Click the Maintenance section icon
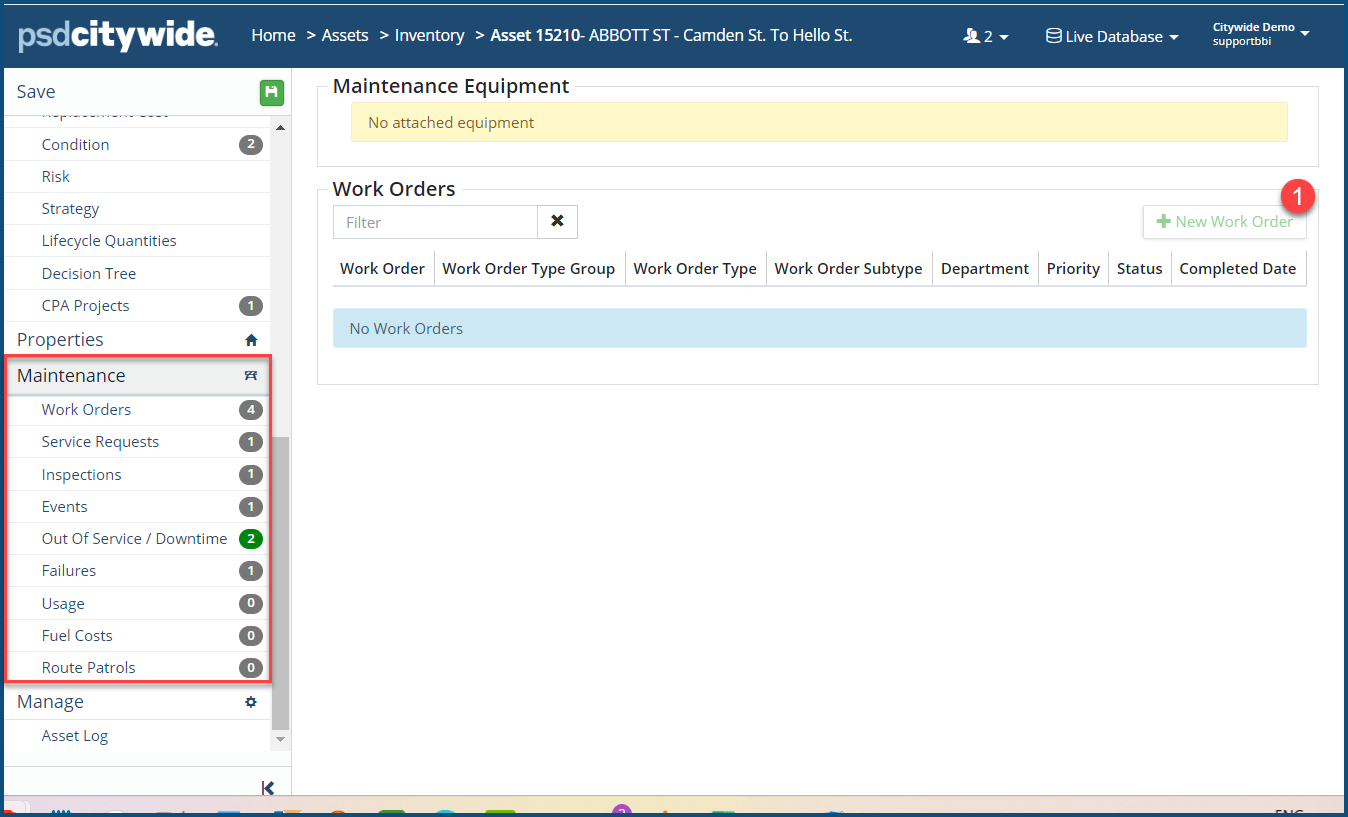The height and width of the screenshot is (817, 1348). click(x=251, y=376)
